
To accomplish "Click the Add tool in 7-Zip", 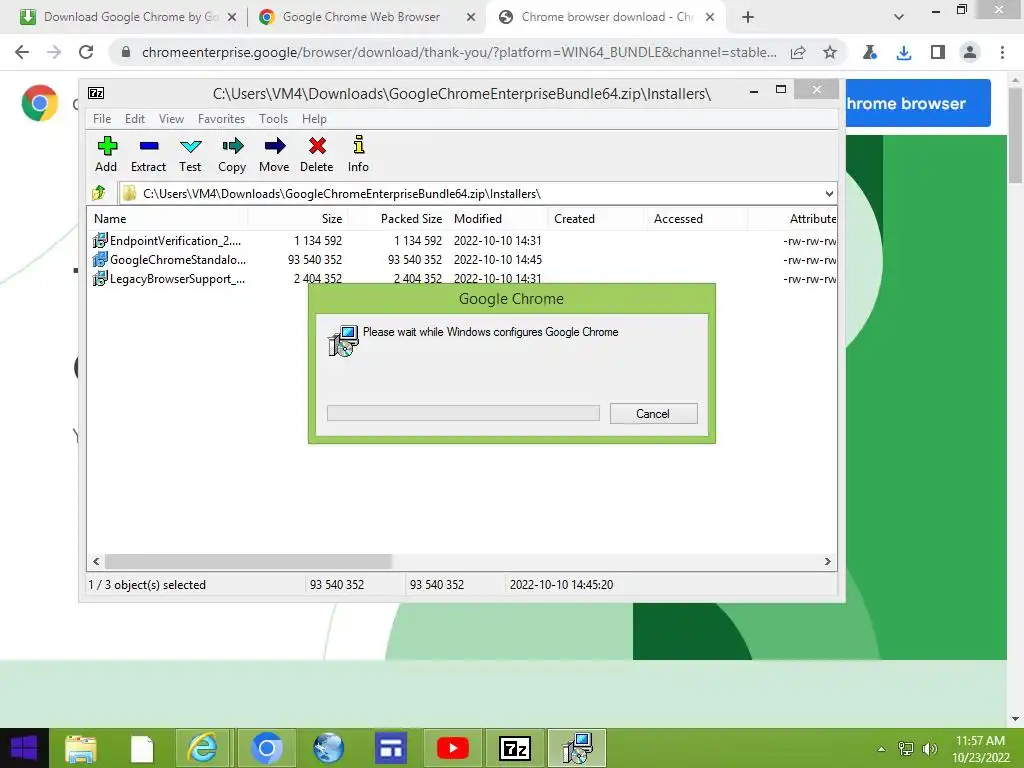I will click(x=106, y=155).
